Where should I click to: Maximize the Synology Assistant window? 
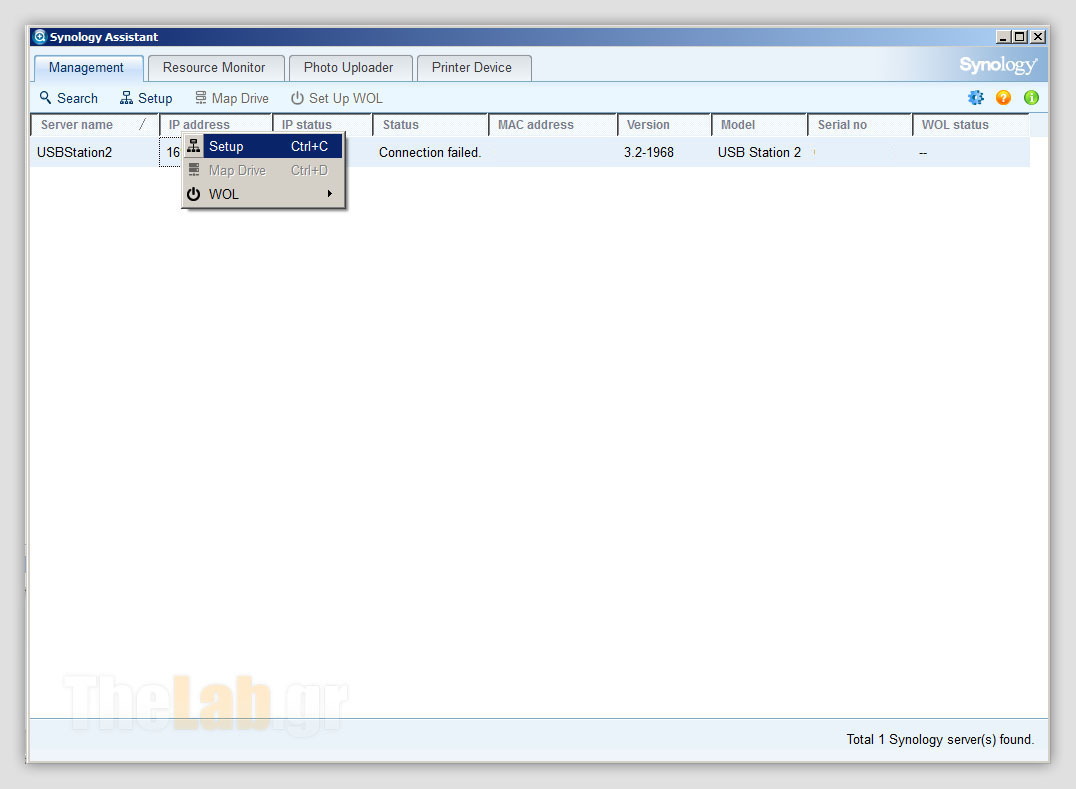tap(1020, 36)
